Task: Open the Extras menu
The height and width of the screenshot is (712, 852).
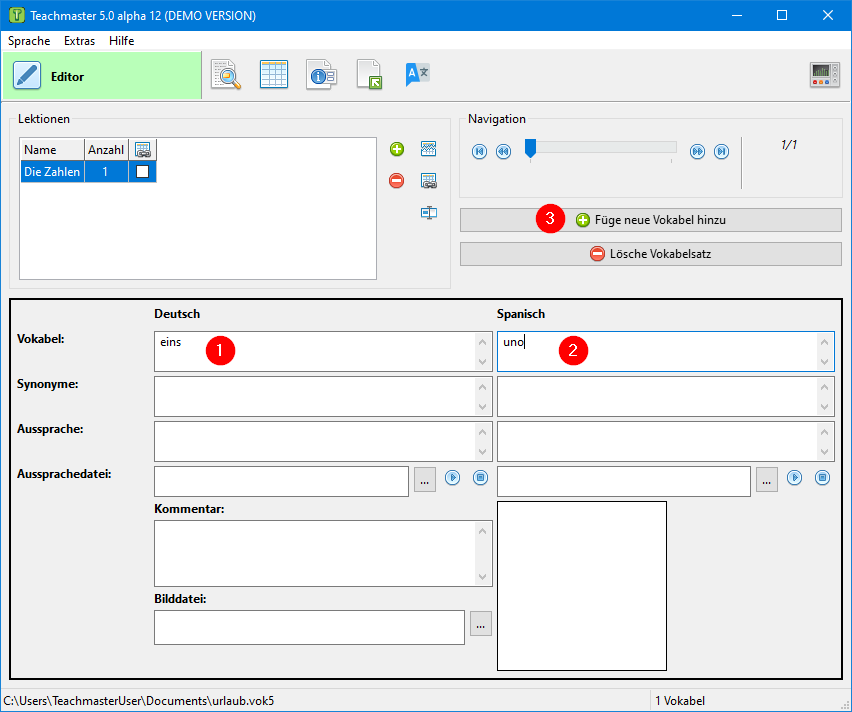Action: 79,41
